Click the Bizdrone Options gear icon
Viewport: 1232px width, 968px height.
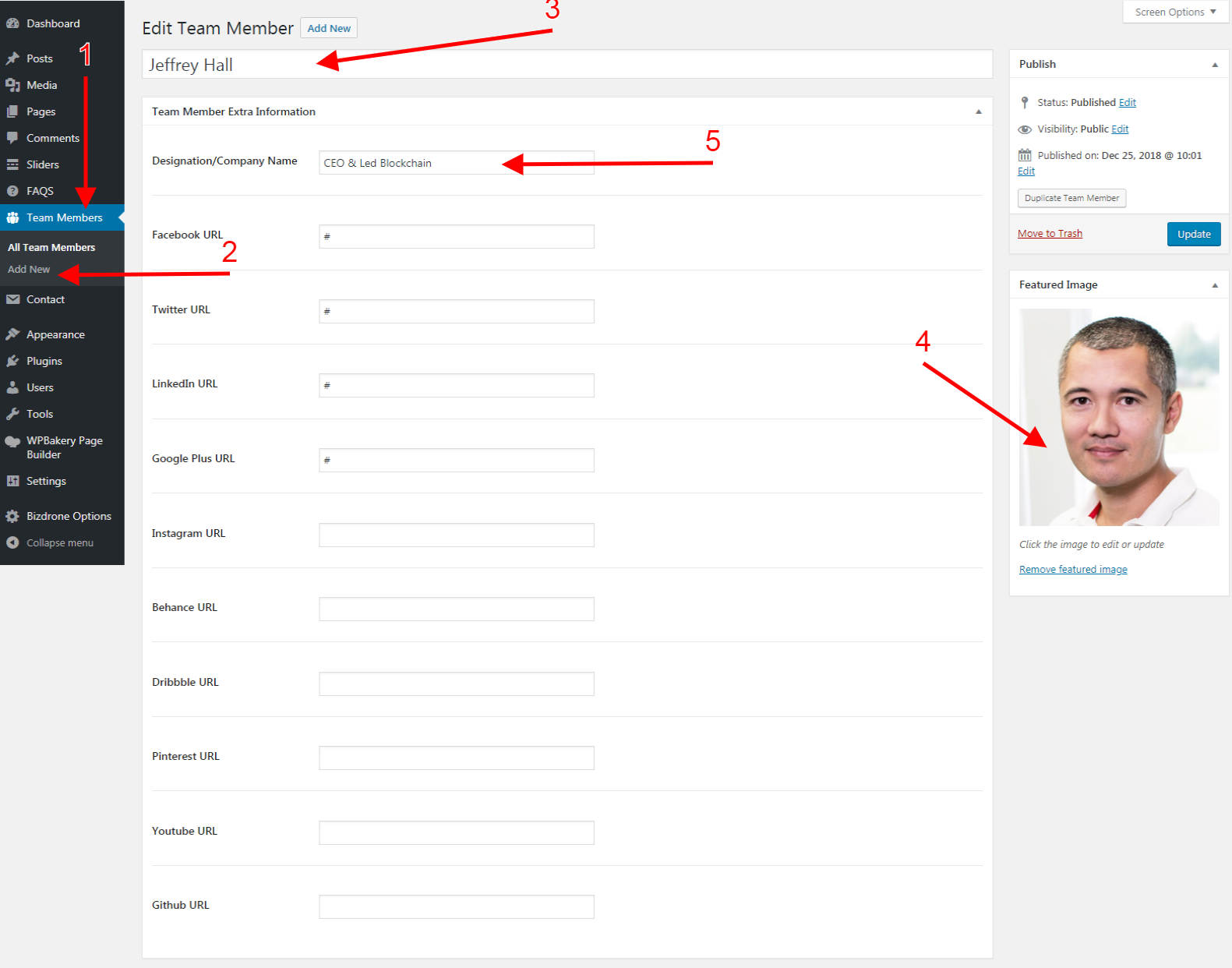pos(12,516)
